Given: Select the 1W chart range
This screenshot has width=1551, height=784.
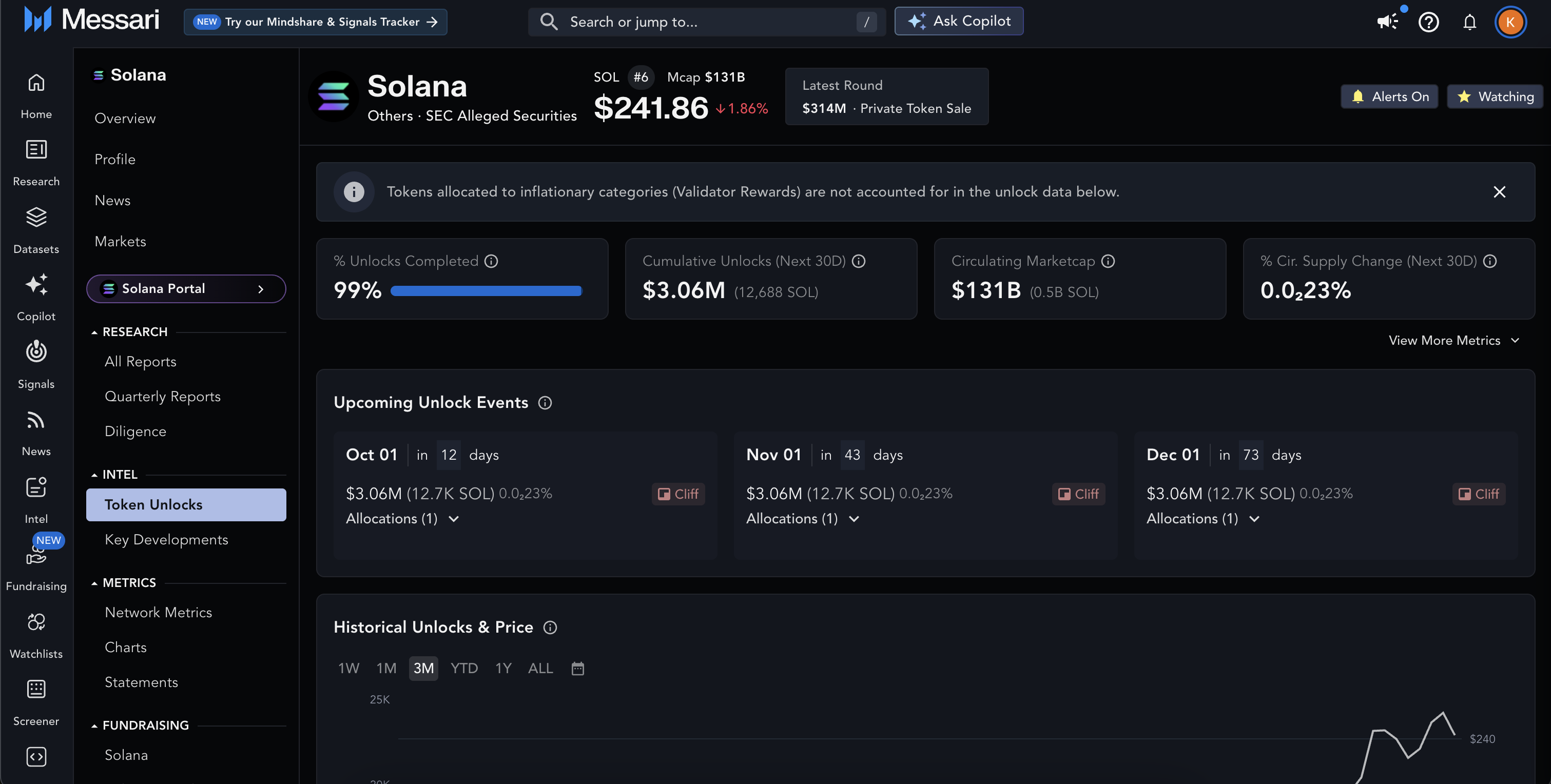Looking at the screenshot, I should 348,669.
